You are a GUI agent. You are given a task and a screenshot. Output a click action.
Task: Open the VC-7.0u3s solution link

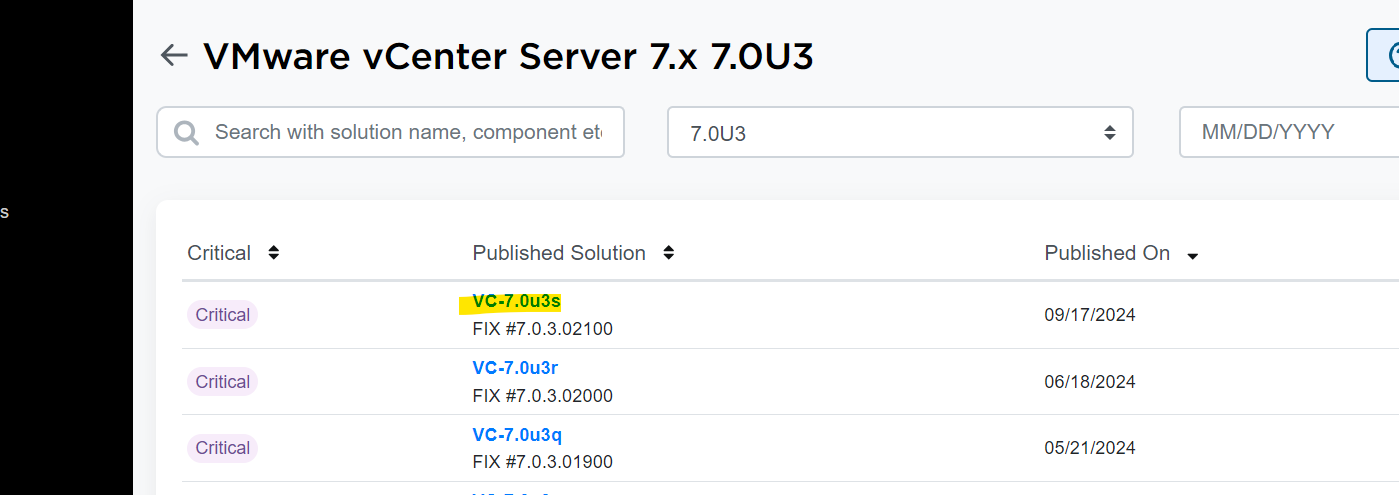[x=516, y=301]
